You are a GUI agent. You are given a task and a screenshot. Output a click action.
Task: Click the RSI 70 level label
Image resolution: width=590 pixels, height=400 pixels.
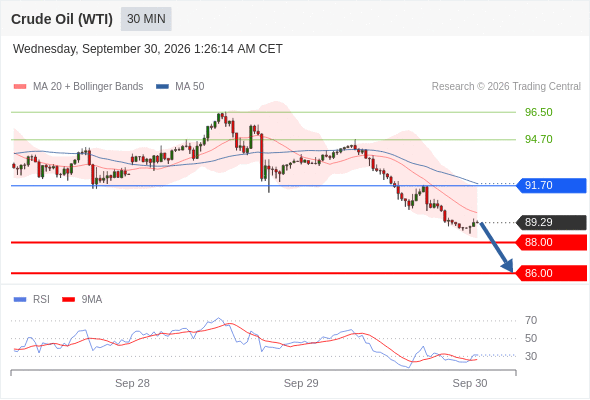[531, 321]
